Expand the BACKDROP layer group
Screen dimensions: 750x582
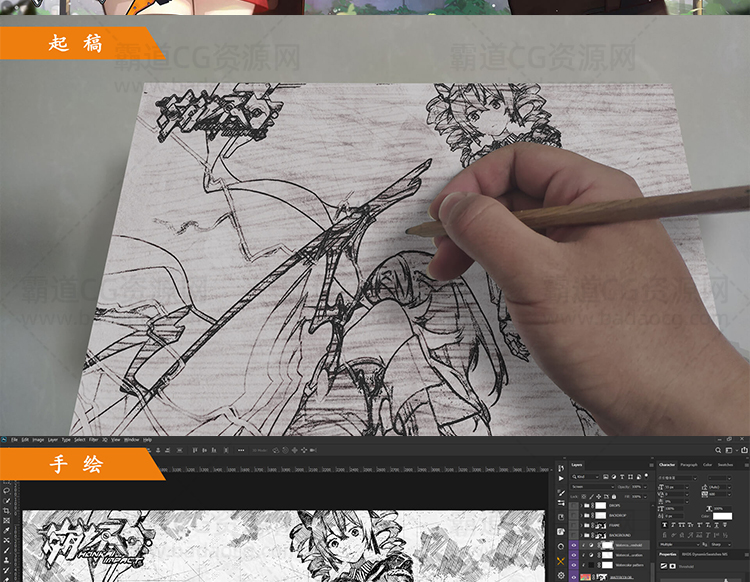582,516
